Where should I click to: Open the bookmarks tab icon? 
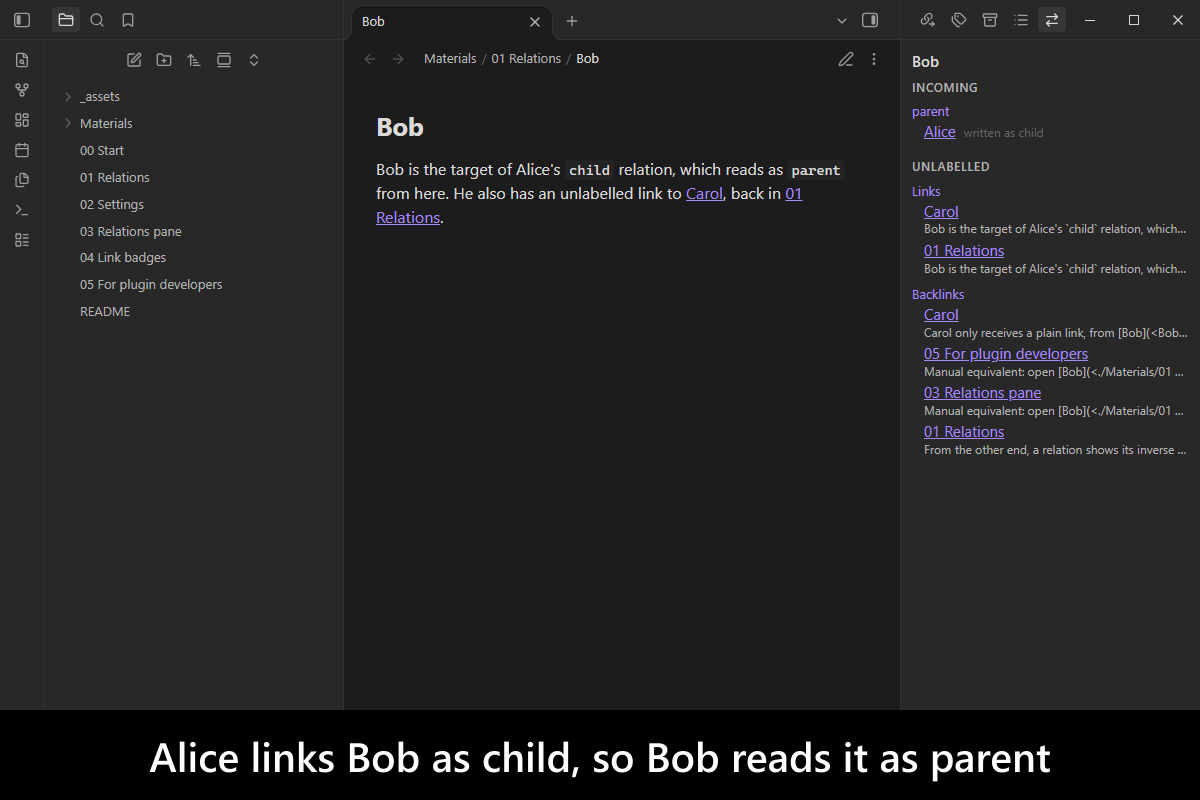[x=128, y=20]
